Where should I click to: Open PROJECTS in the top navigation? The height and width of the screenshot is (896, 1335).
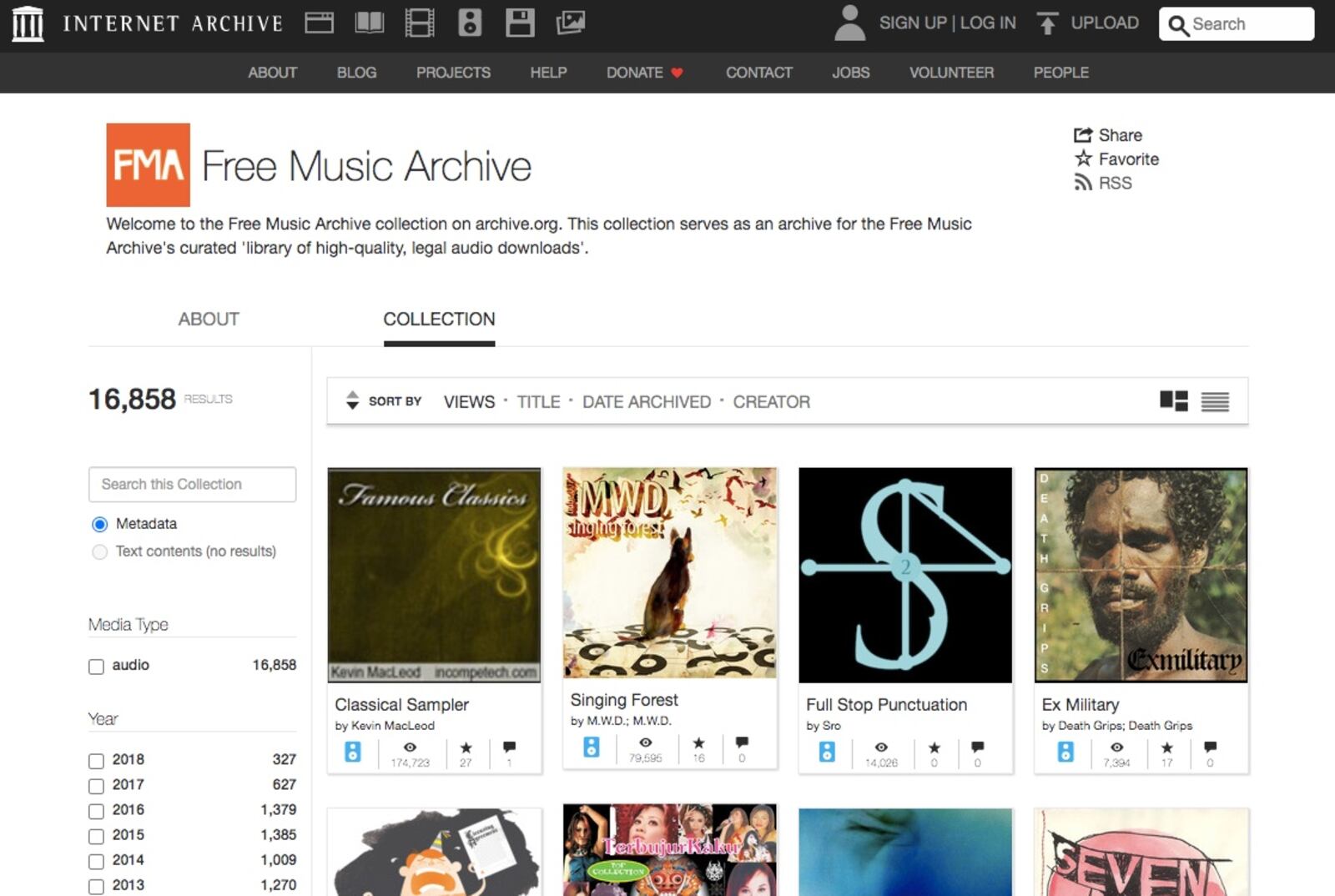tap(453, 73)
